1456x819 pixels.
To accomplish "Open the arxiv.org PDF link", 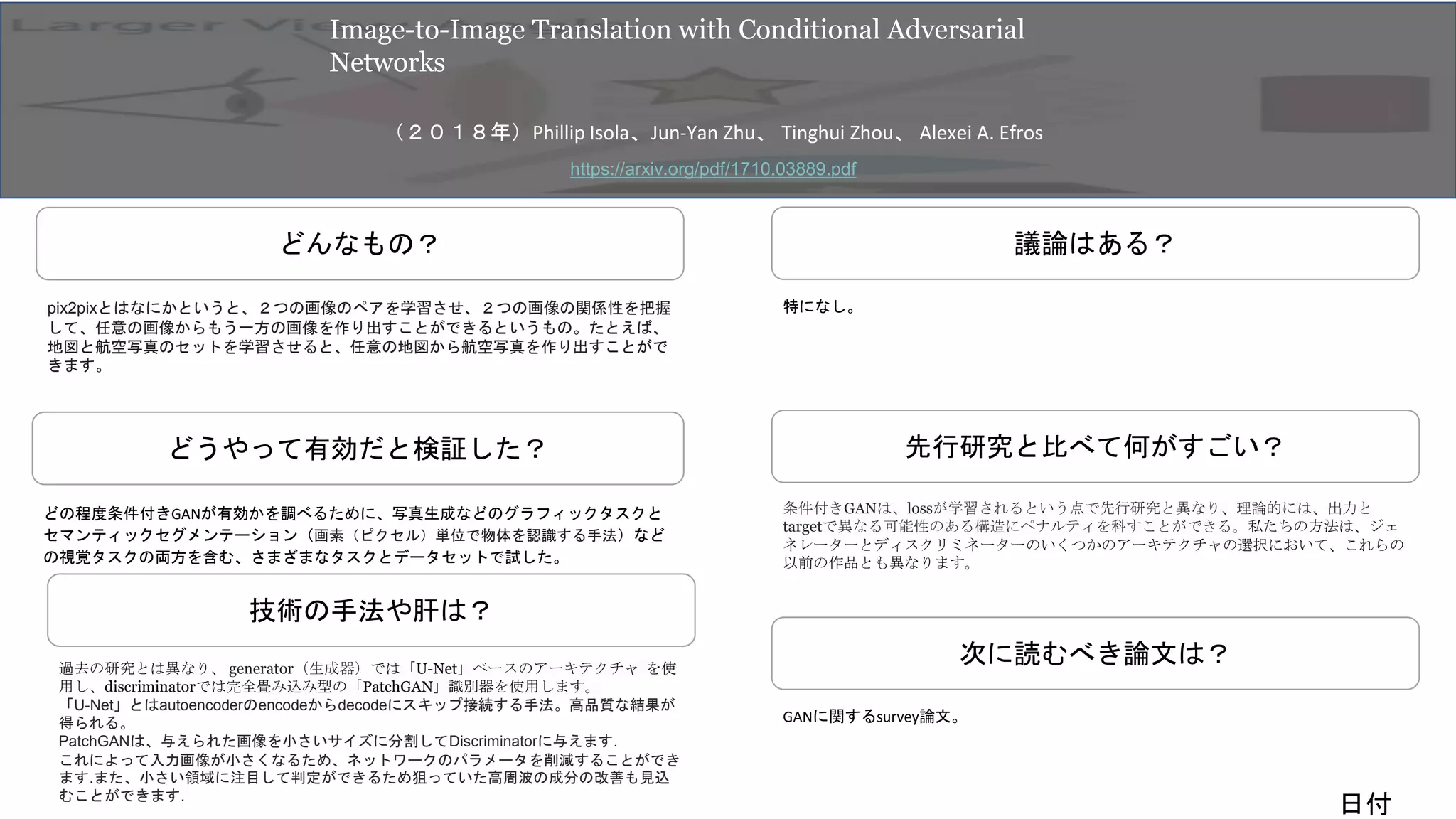I will [x=713, y=169].
